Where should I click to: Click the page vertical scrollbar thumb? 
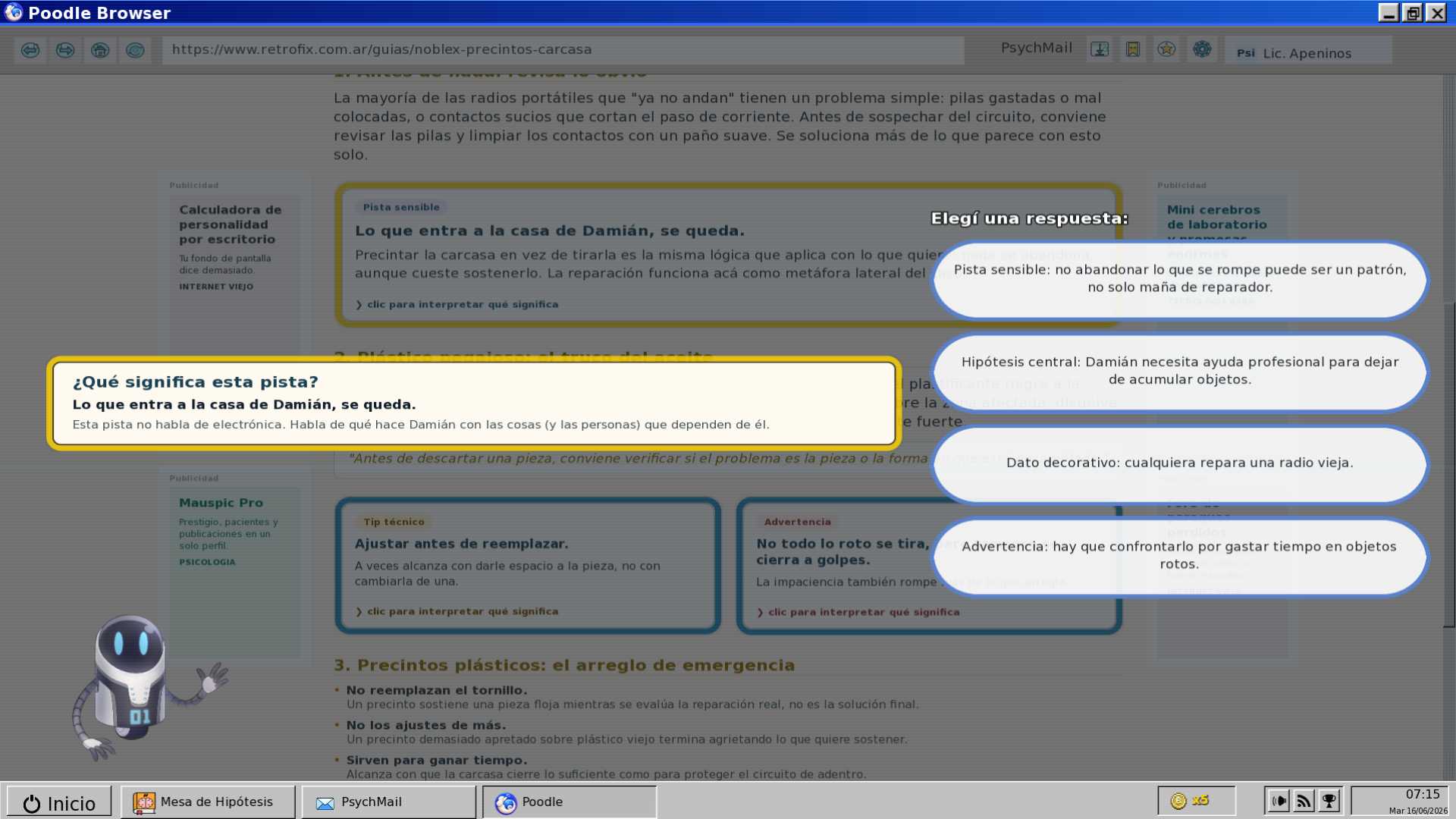point(1448,464)
